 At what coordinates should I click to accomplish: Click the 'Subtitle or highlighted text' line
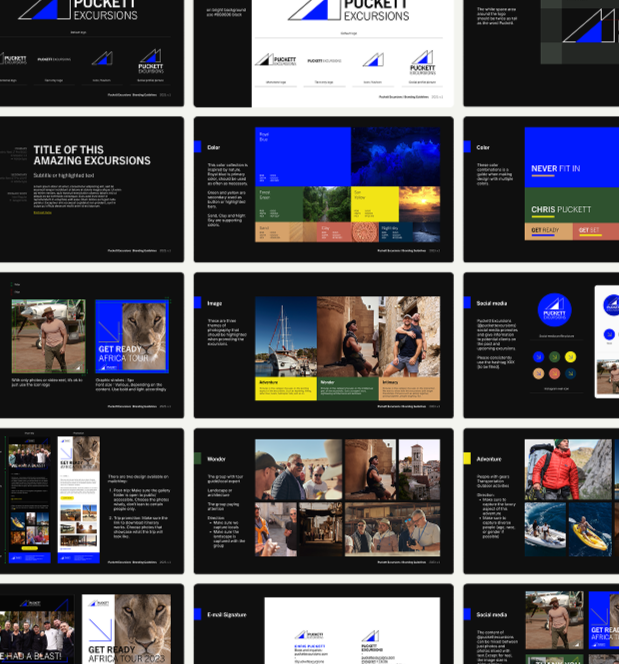point(64,175)
